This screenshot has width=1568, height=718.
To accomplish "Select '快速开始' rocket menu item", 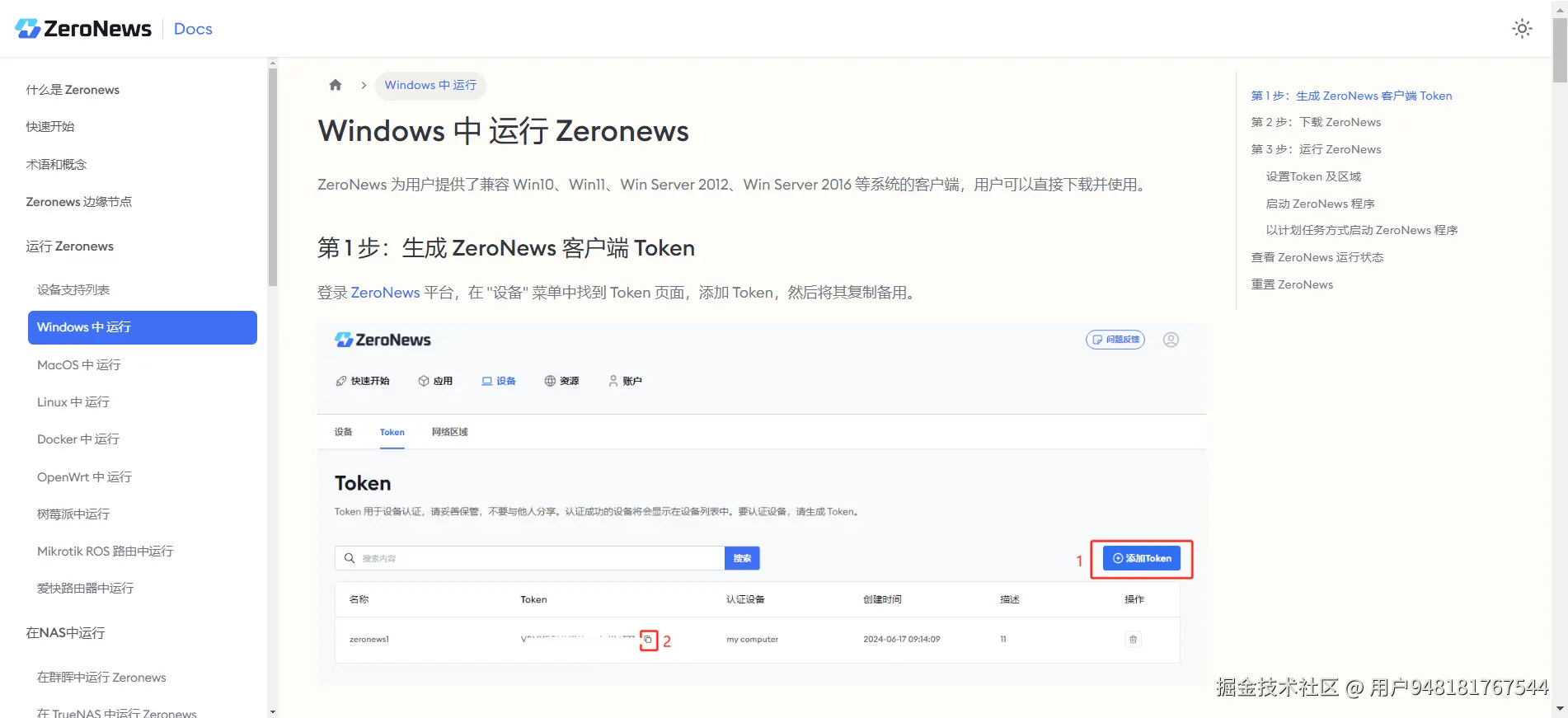I will coord(363,381).
